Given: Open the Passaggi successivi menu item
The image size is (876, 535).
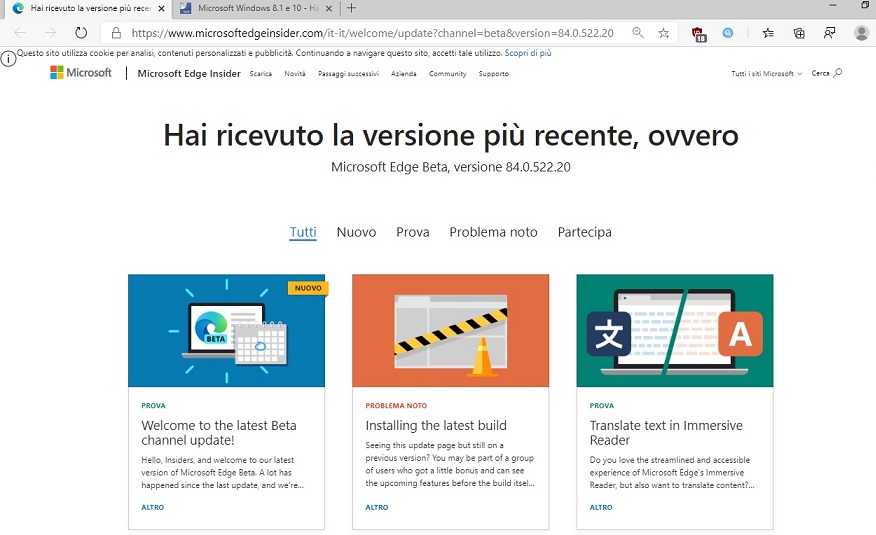Looking at the screenshot, I should (348, 74).
